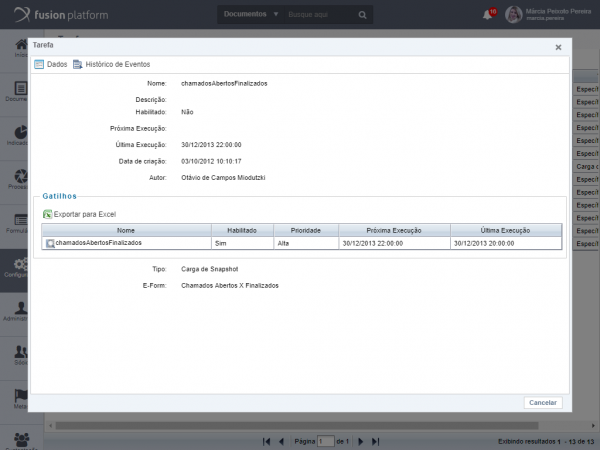Switch to the Dados tab
Image resolution: width=600 pixels, height=450 pixels.
pos(51,64)
